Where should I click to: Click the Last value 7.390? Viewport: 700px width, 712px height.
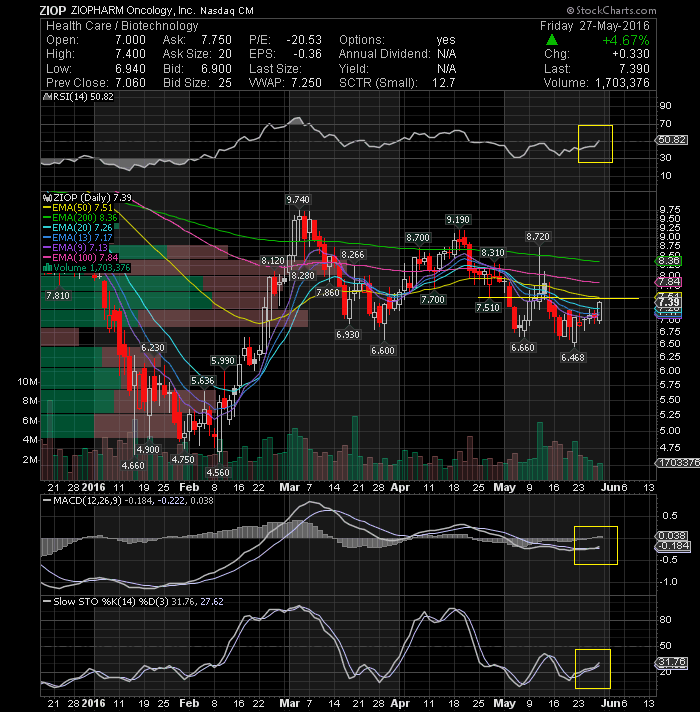coord(634,69)
